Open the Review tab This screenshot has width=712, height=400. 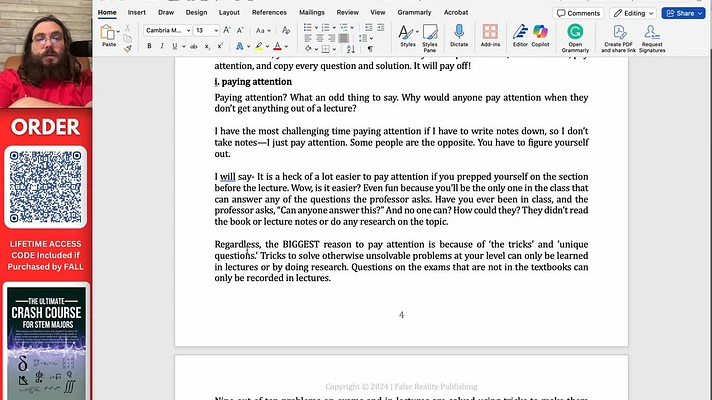point(347,12)
